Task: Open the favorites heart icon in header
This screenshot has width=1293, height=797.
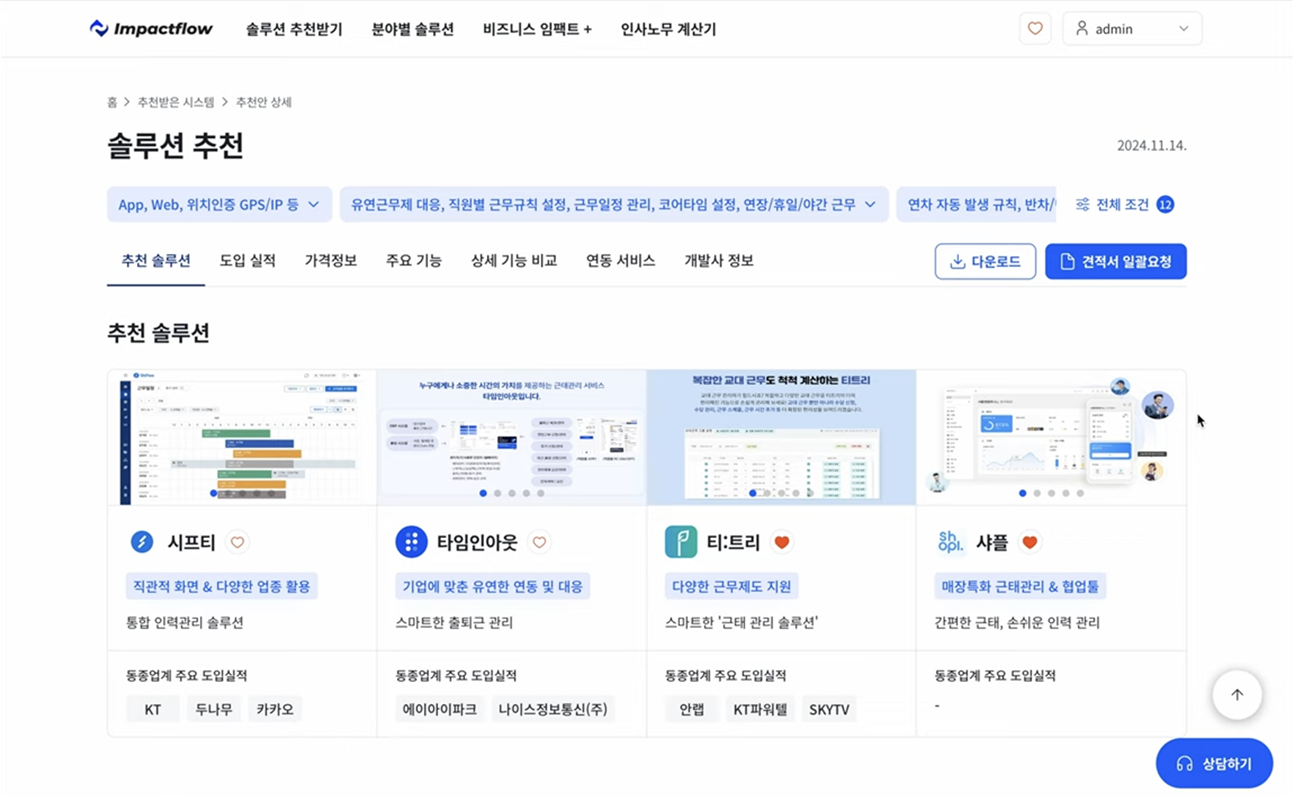Action: coord(1035,29)
